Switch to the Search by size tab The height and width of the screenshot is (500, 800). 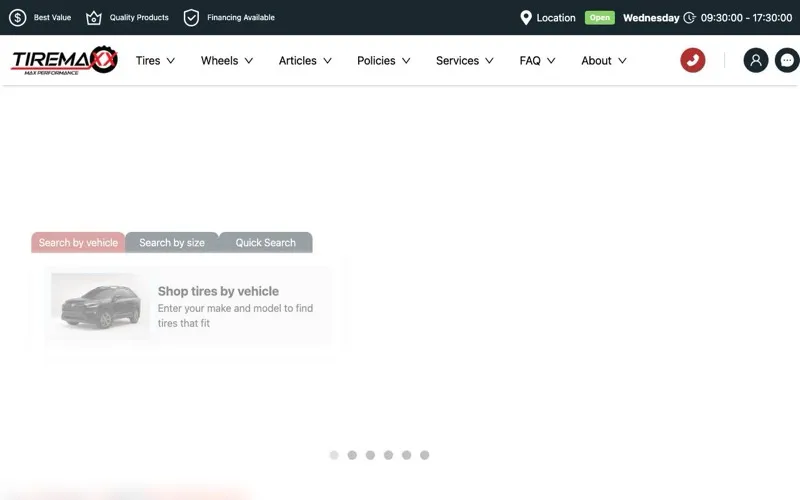point(172,242)
